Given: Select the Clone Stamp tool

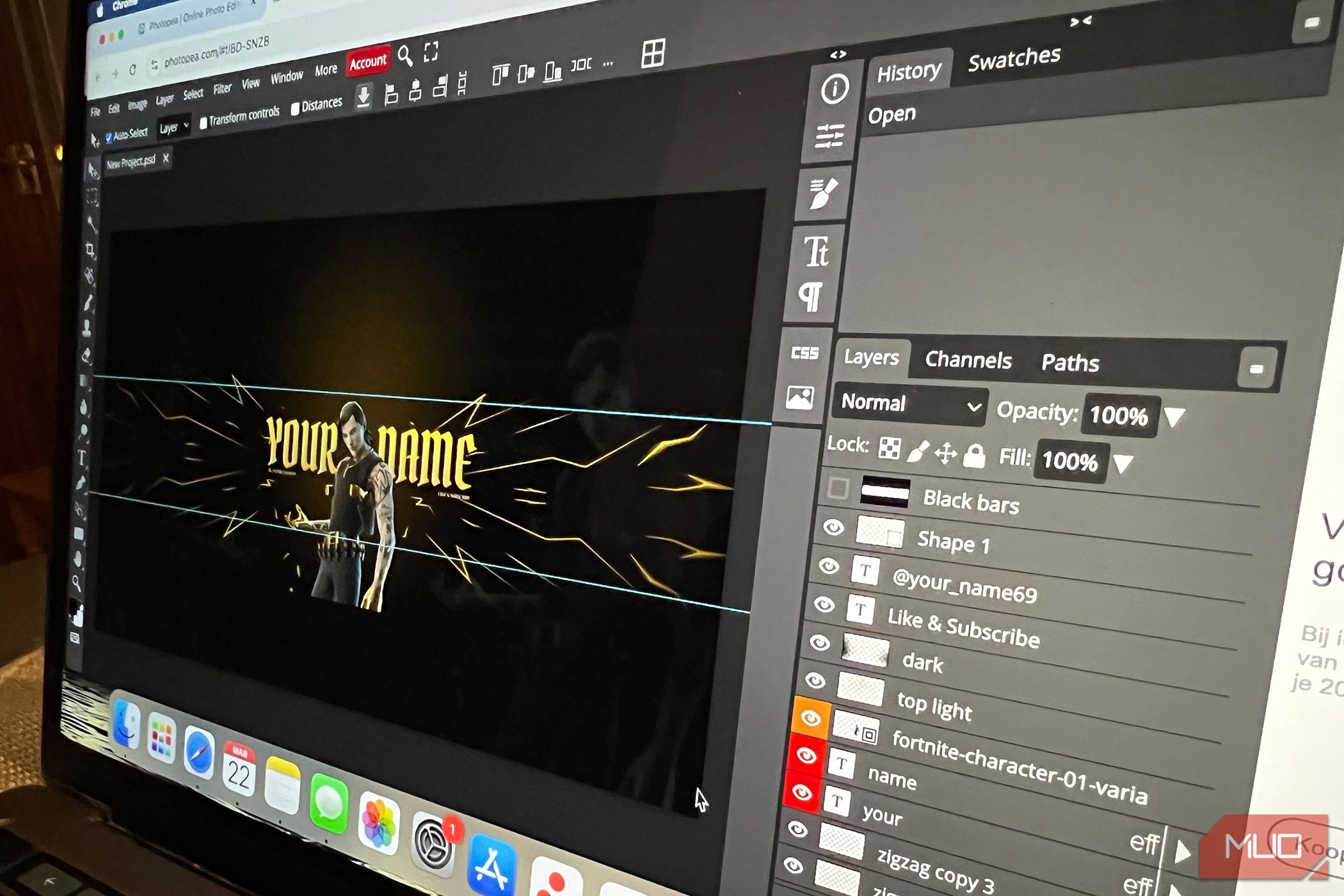Looking at the screenshot, I should point(87,328).
